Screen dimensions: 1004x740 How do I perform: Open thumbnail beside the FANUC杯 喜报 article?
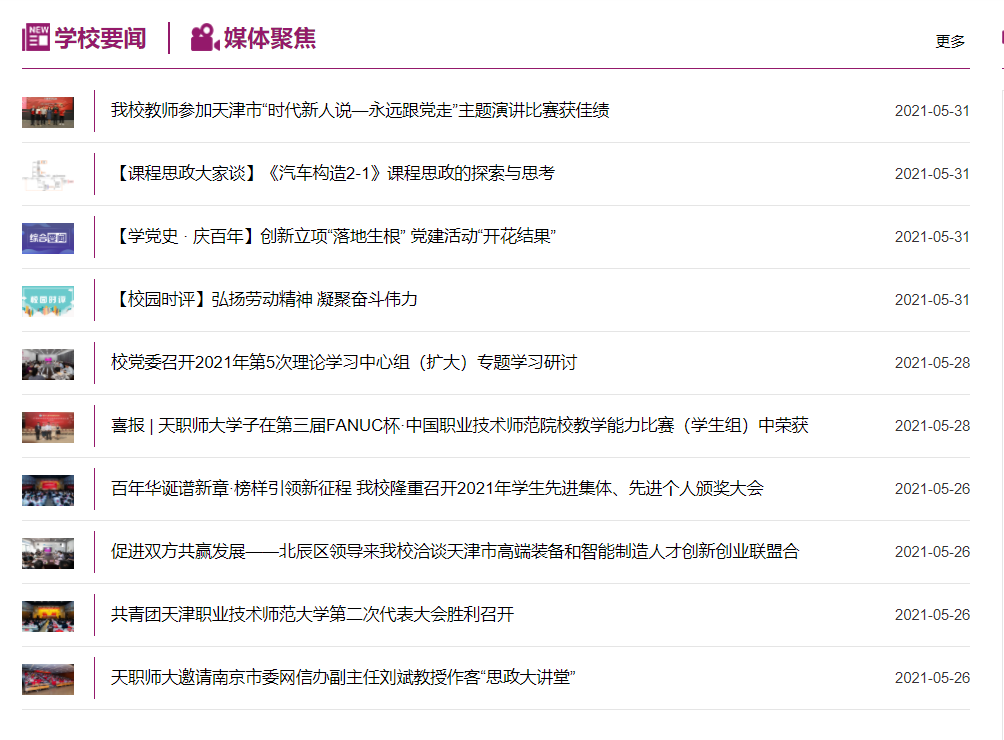tap(48, 426)
